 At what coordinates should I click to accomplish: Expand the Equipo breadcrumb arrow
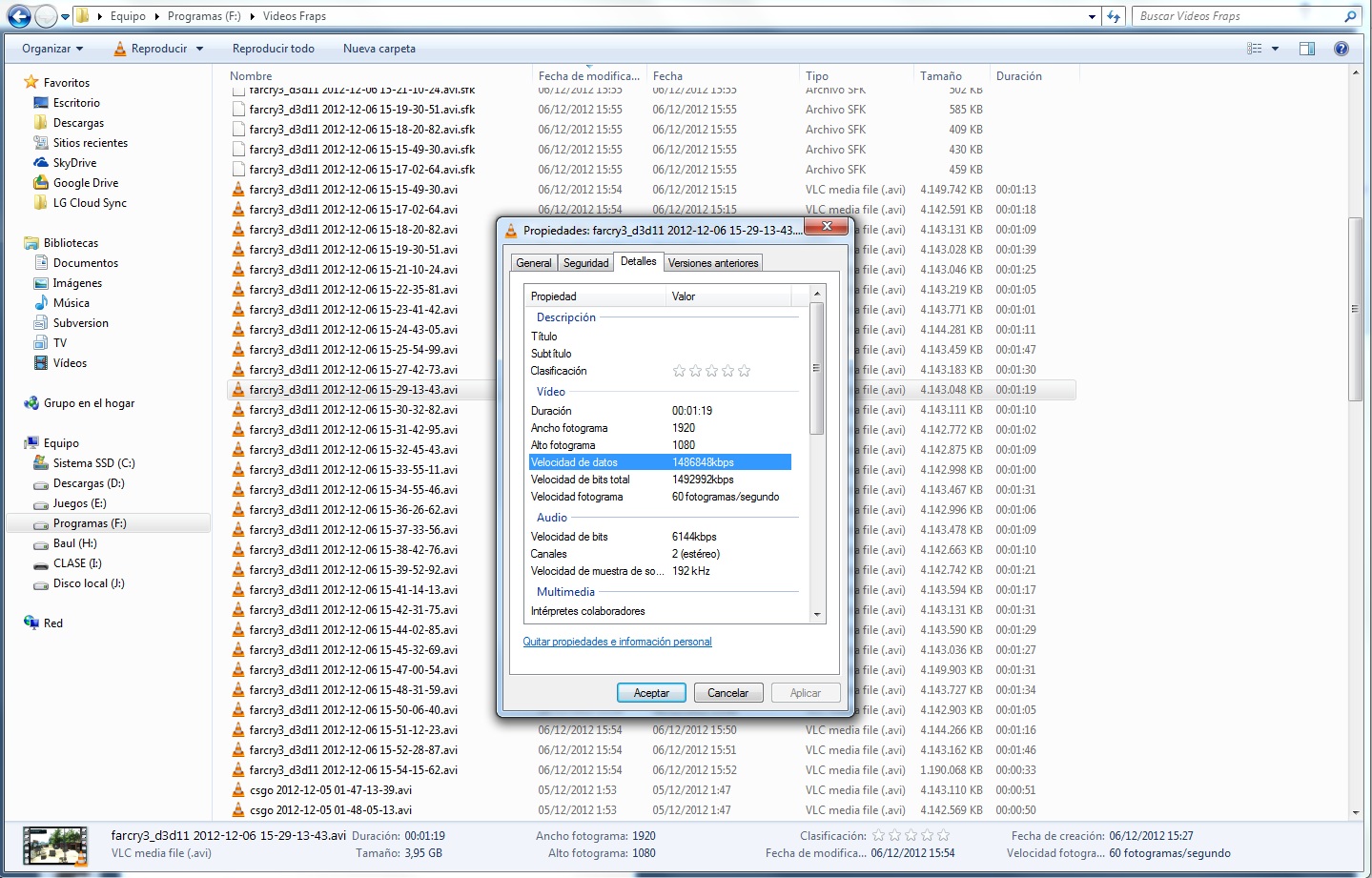157,16
